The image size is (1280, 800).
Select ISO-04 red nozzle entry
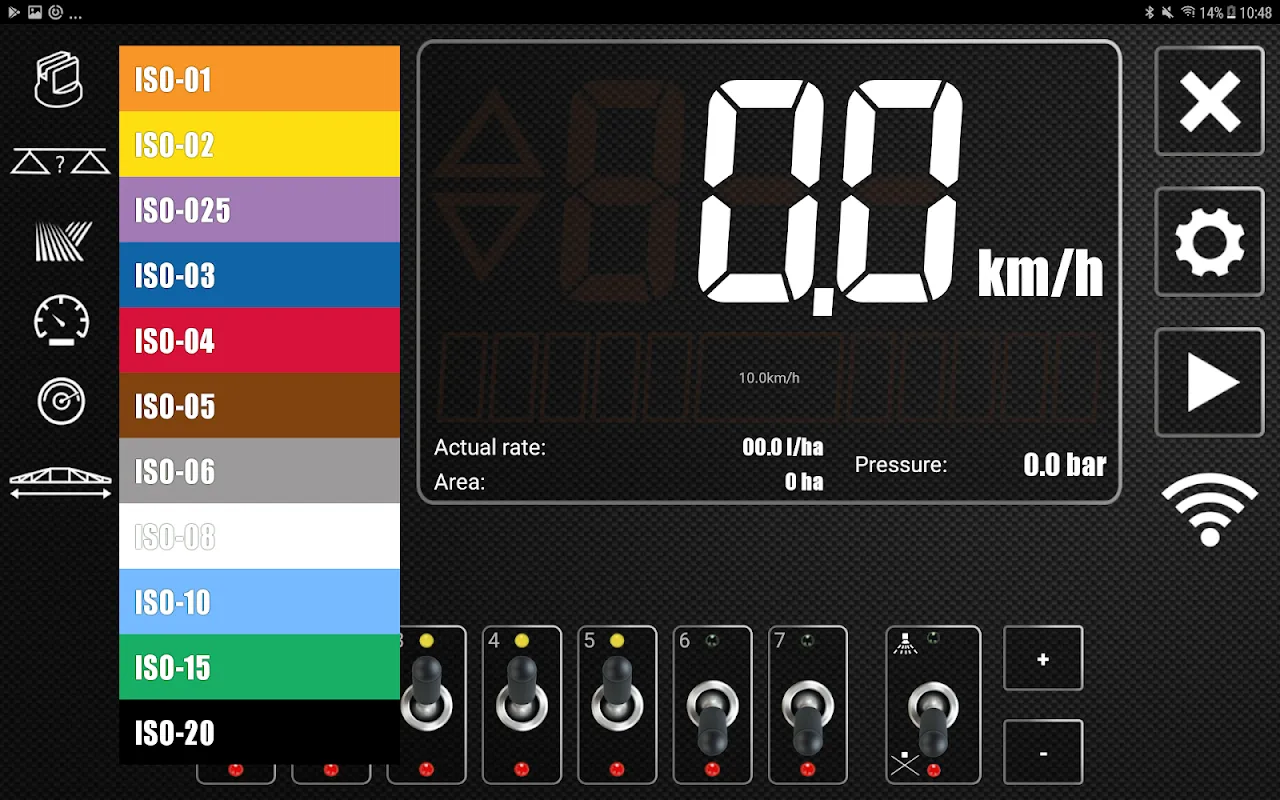pyautogui.click(x=259, y=341)
